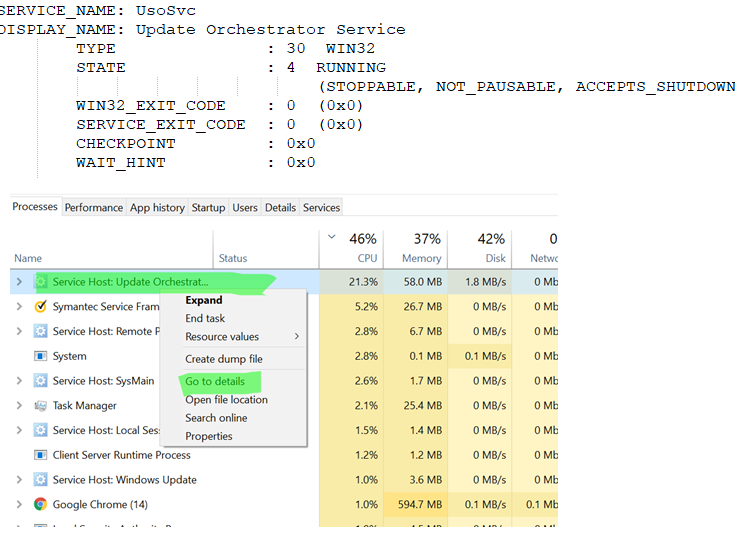Switch to the Services tab
736x536 pixels.
[x=321, y=207]
